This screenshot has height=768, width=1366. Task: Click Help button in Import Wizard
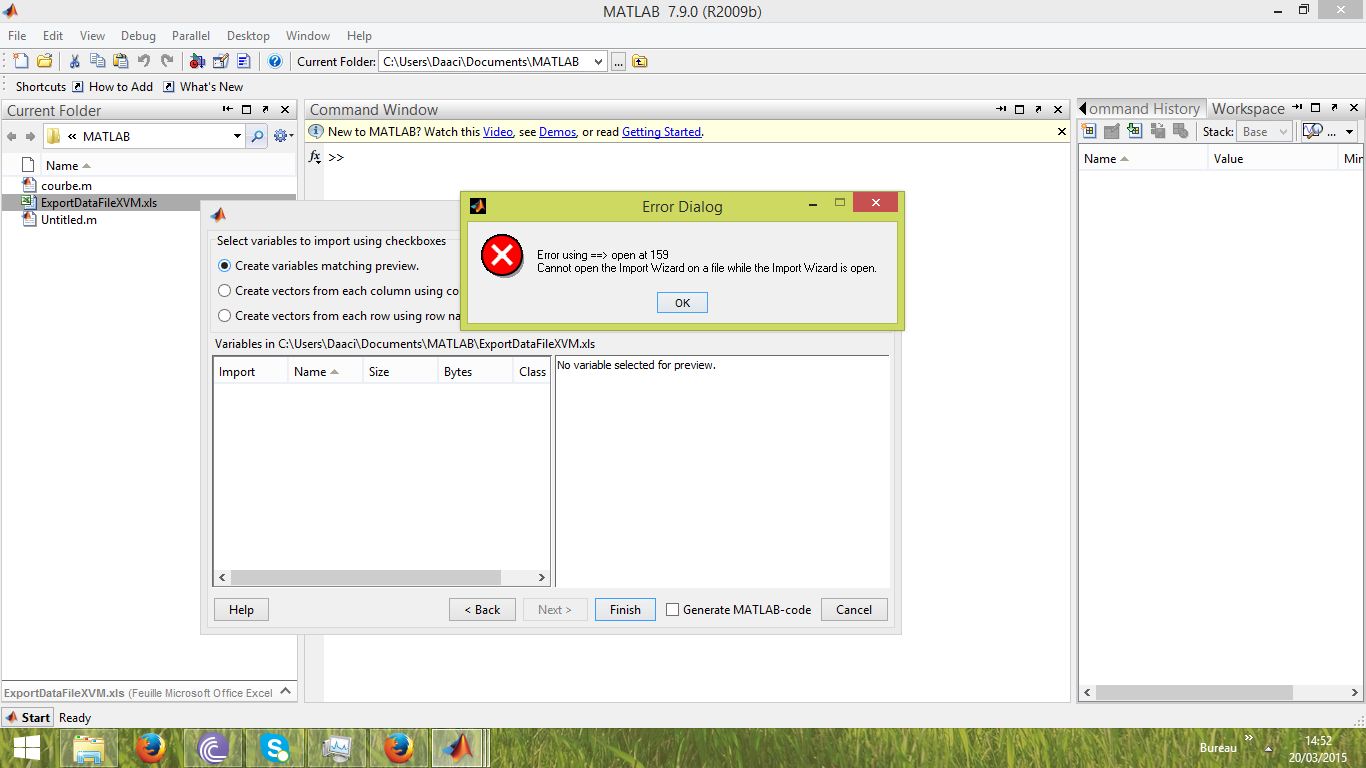click(241, 610)
